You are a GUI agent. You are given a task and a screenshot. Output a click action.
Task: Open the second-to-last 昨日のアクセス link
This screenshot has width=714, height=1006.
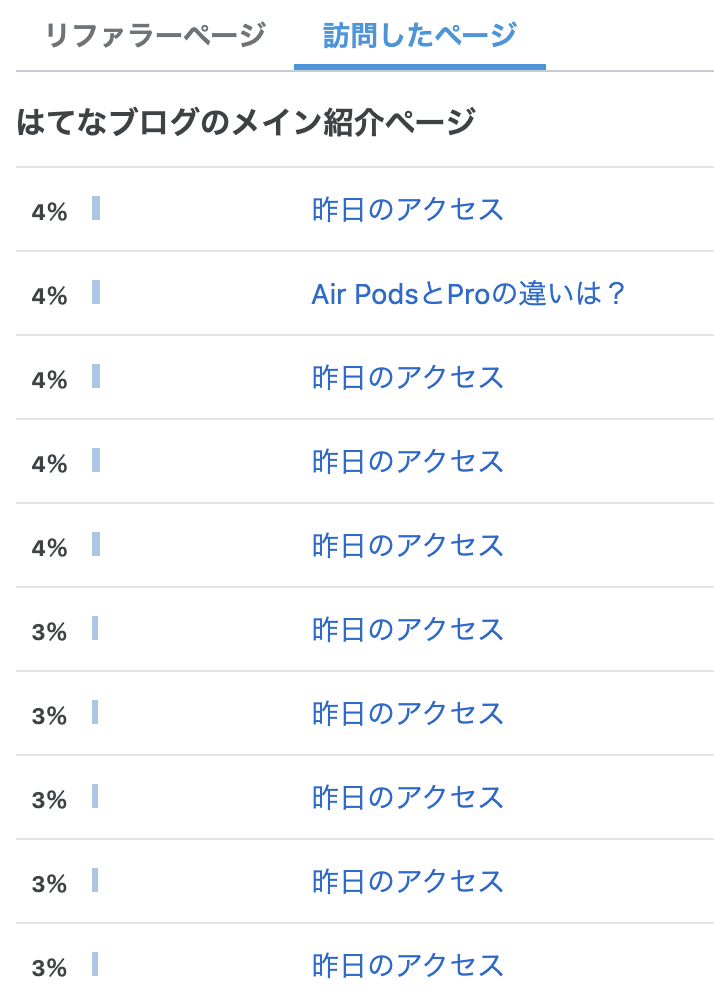coord(407,882)
